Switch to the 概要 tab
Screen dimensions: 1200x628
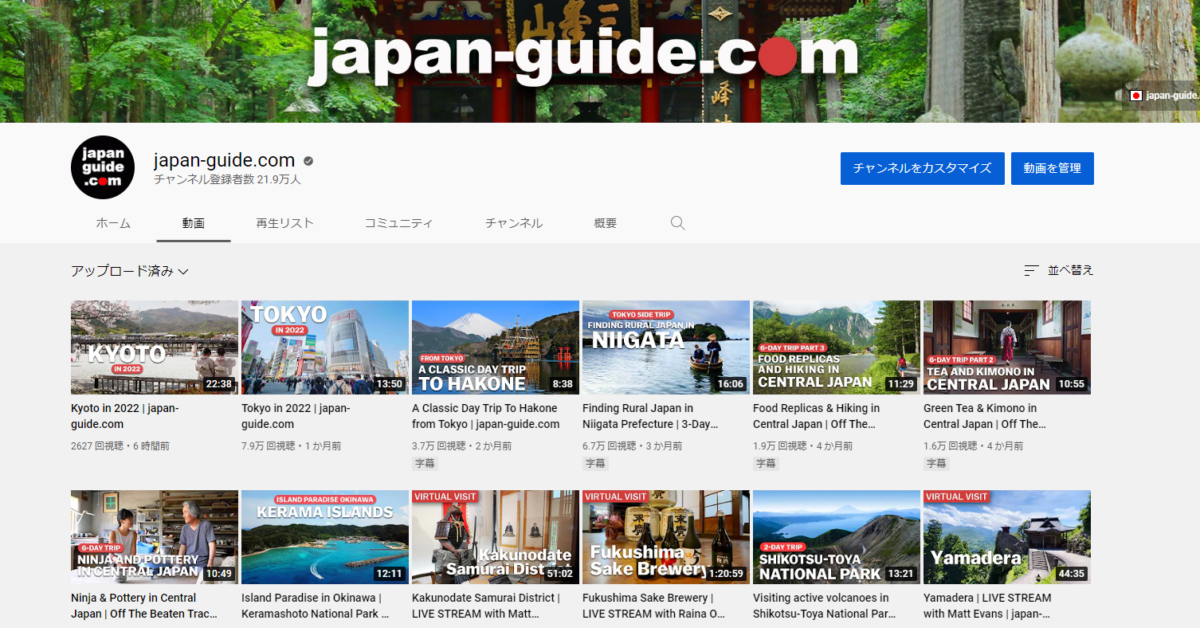pyautogui.click(x=605, y=223)
